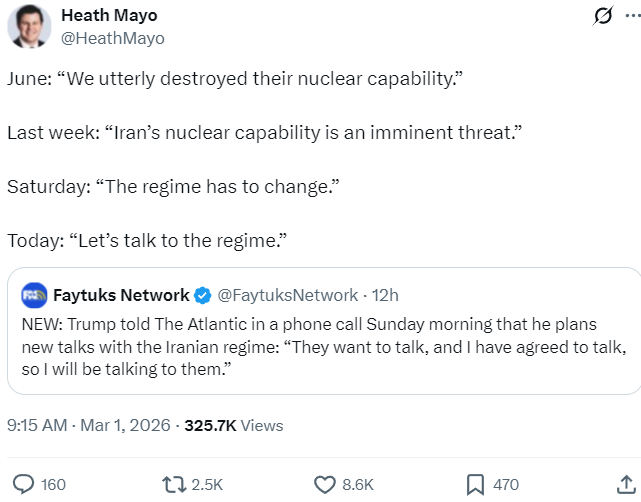Click the Grok icon on the tweet

coord(603,17)
